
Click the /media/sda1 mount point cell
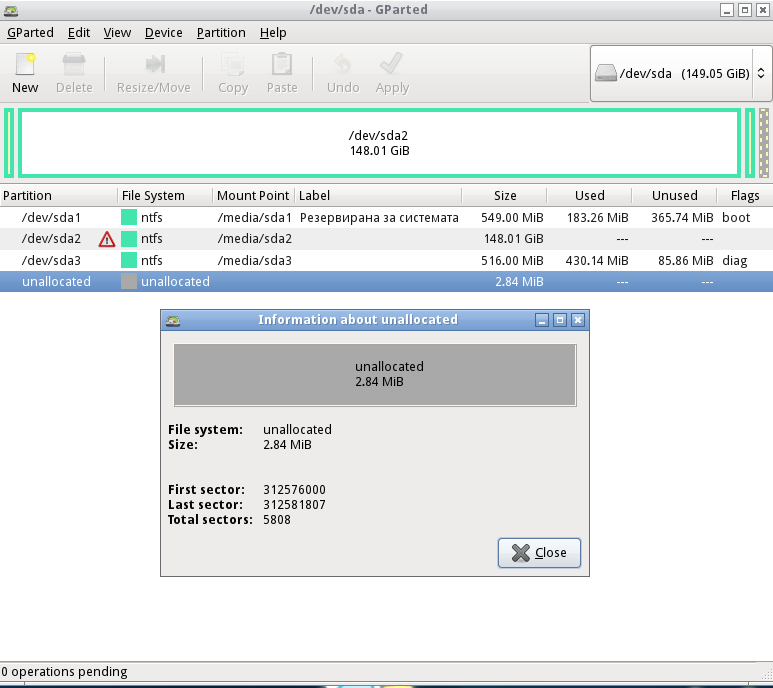point(254,217)
